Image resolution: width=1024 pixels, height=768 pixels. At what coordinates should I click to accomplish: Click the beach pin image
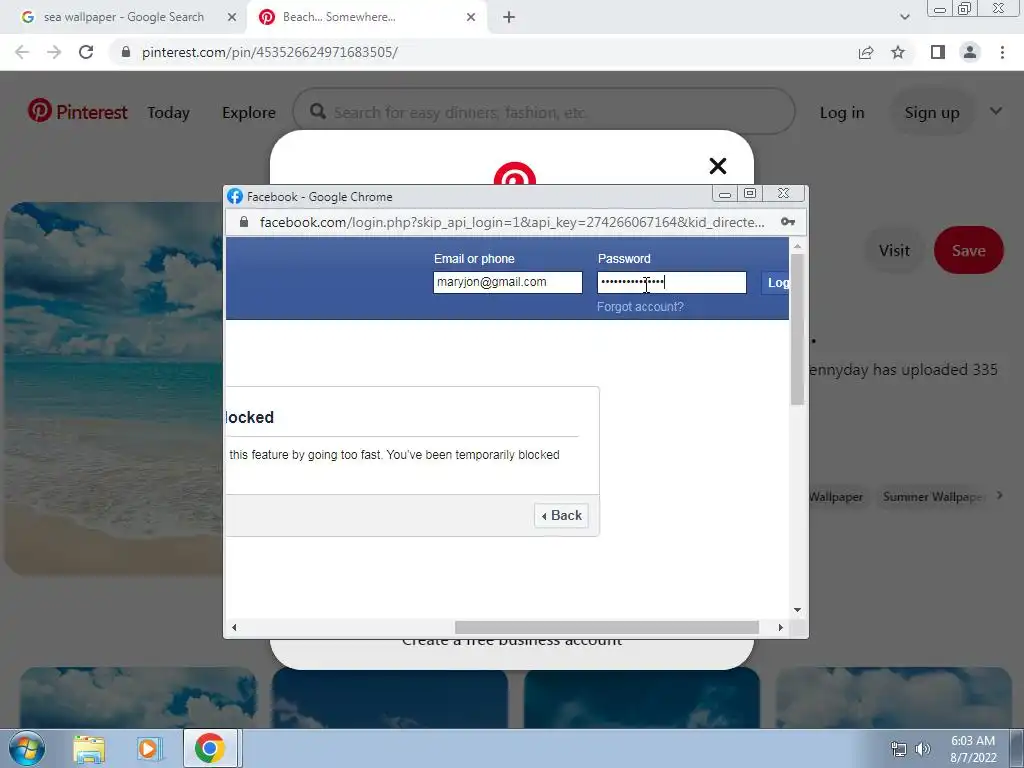[114, 389]
